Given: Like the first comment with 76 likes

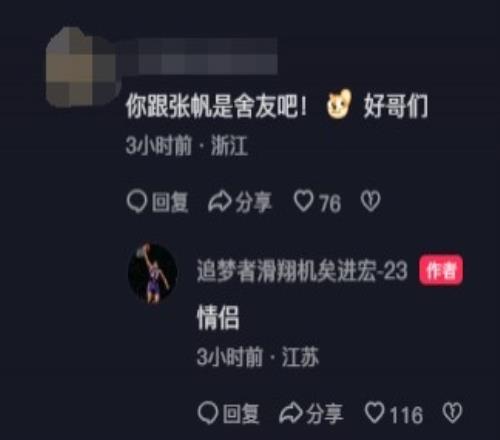Looking at the screenshot, I should [x=303, y=201].
